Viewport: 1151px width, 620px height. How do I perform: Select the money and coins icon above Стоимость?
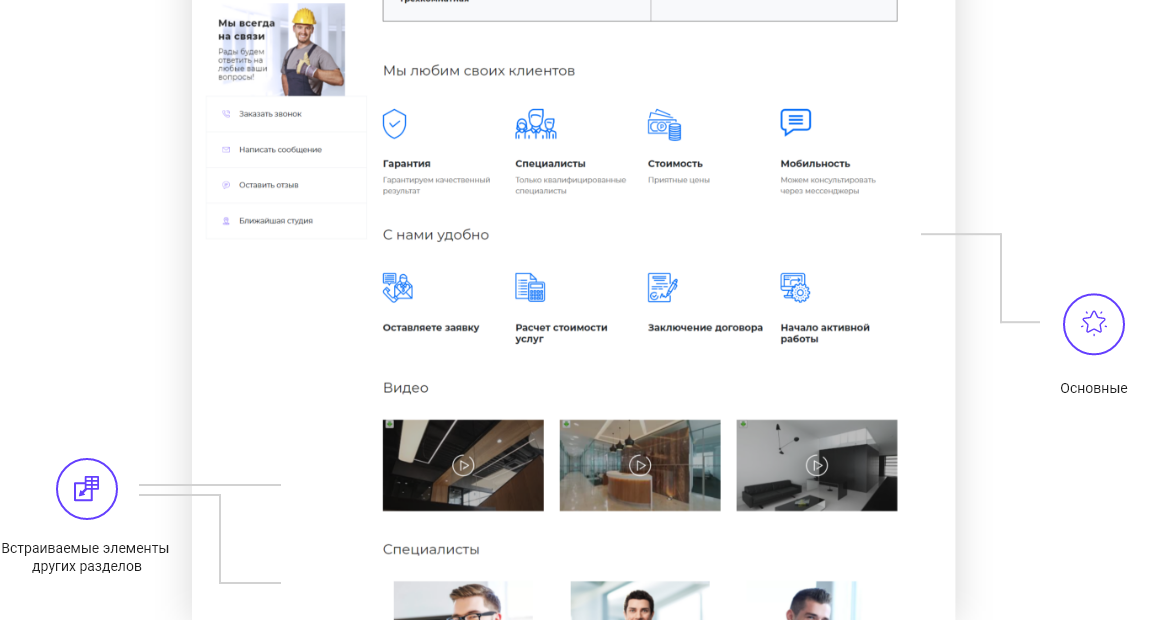pyautogui.click(x=664, y=125)
